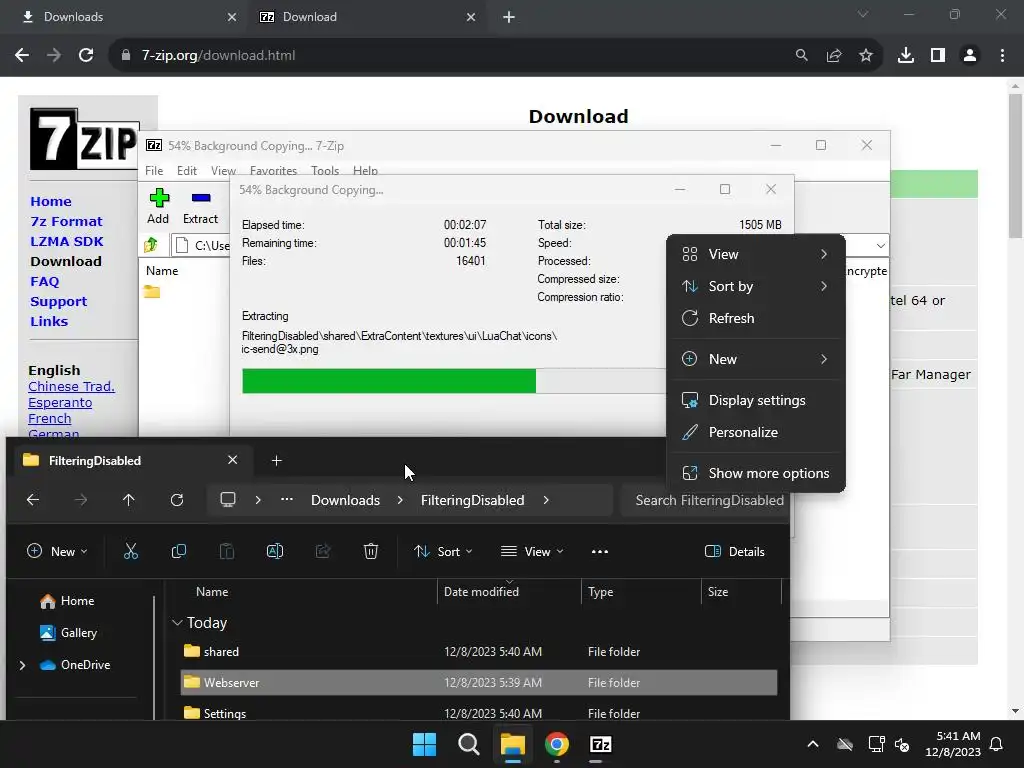
Task: Go up one folder level in 7-Zip
Action: [x=152, y=245]
